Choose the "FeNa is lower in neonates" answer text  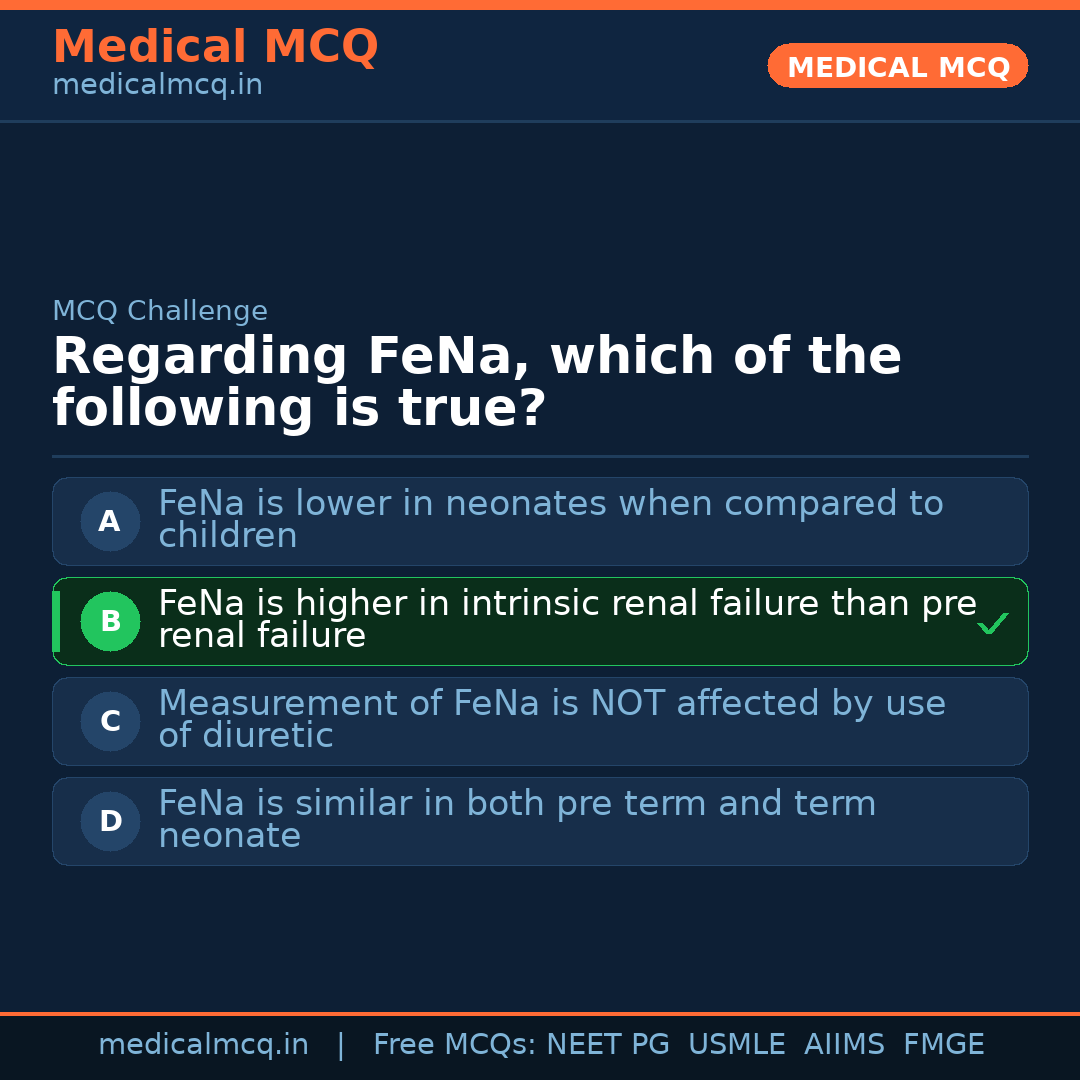coord(550,519)
